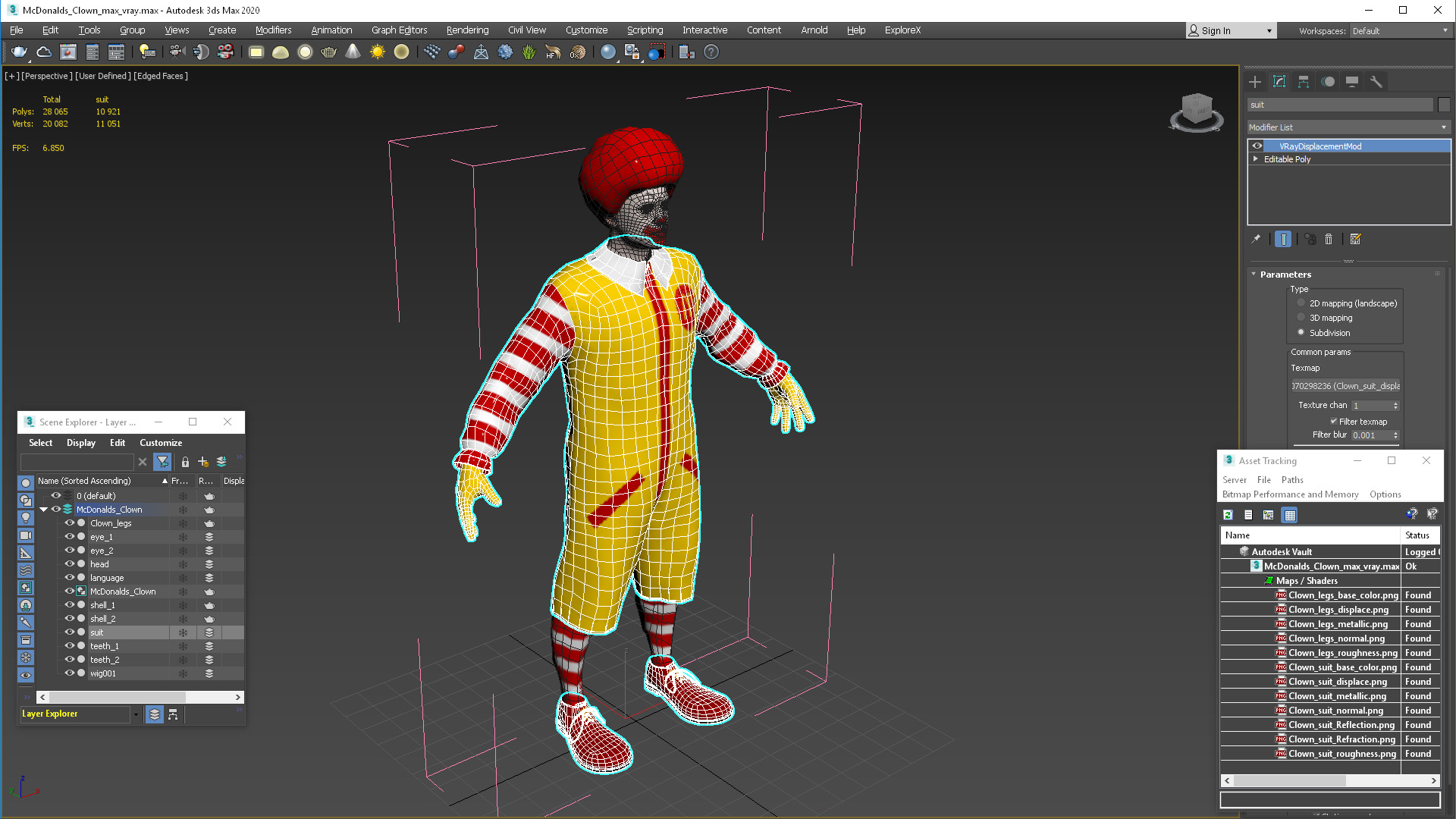Create a V-Ray dome light icon

tap(281, 52)
